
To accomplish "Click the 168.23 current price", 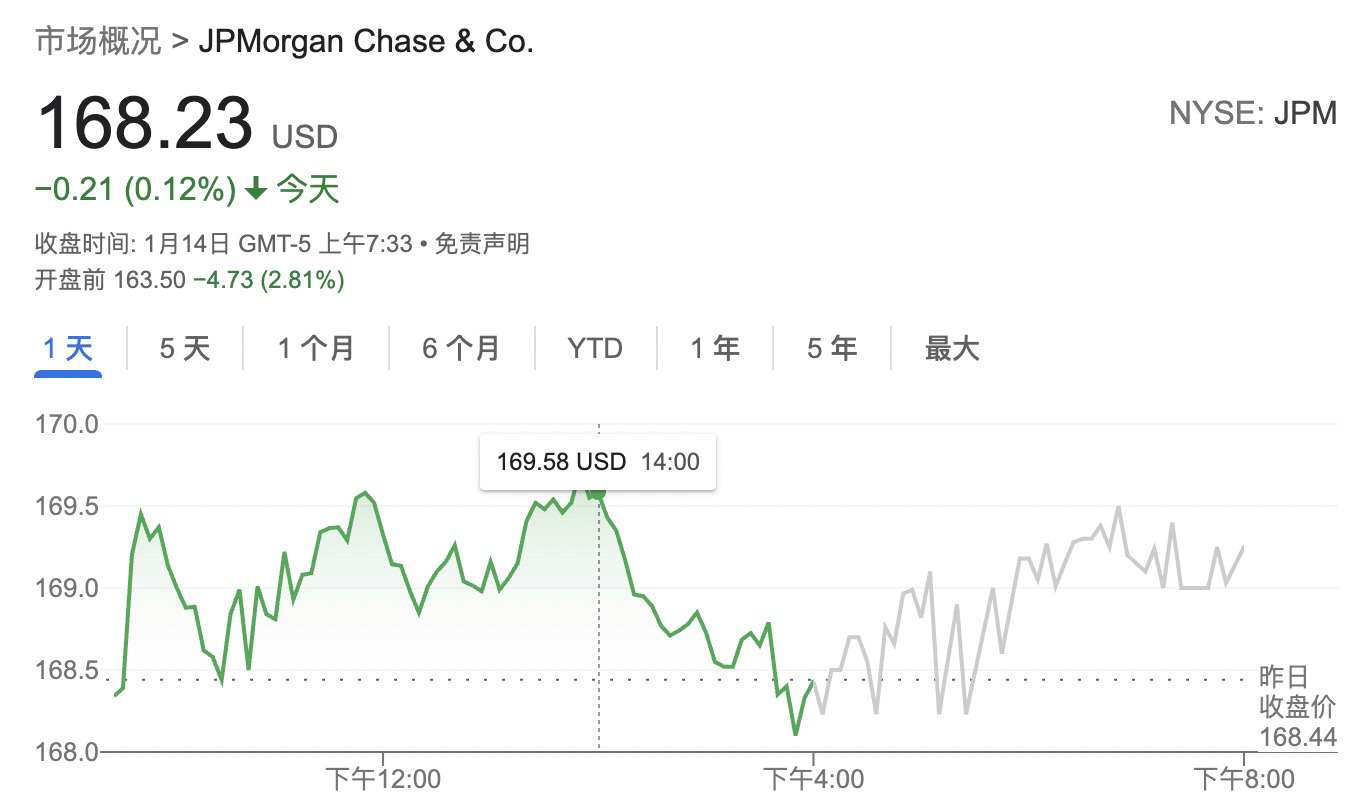I will point(144,124).
